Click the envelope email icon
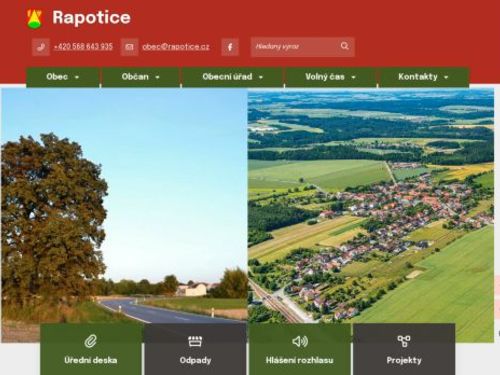500x375 pixels. tap(129, 47)
